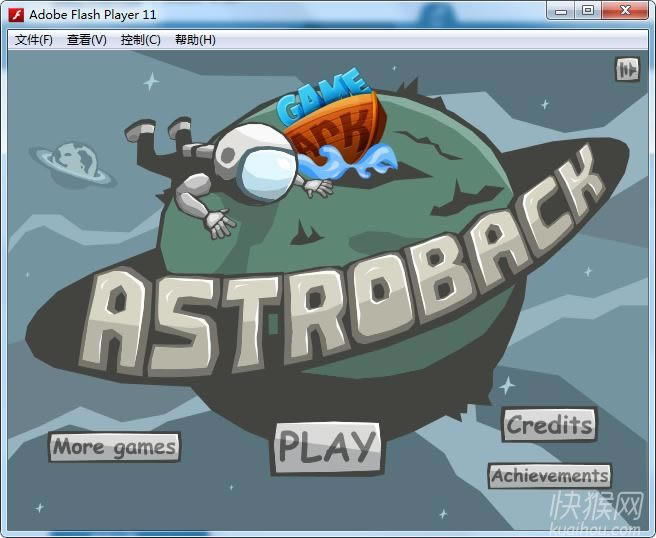
Task: Close the Adobe Flash Player window
Action: point(625,11)
